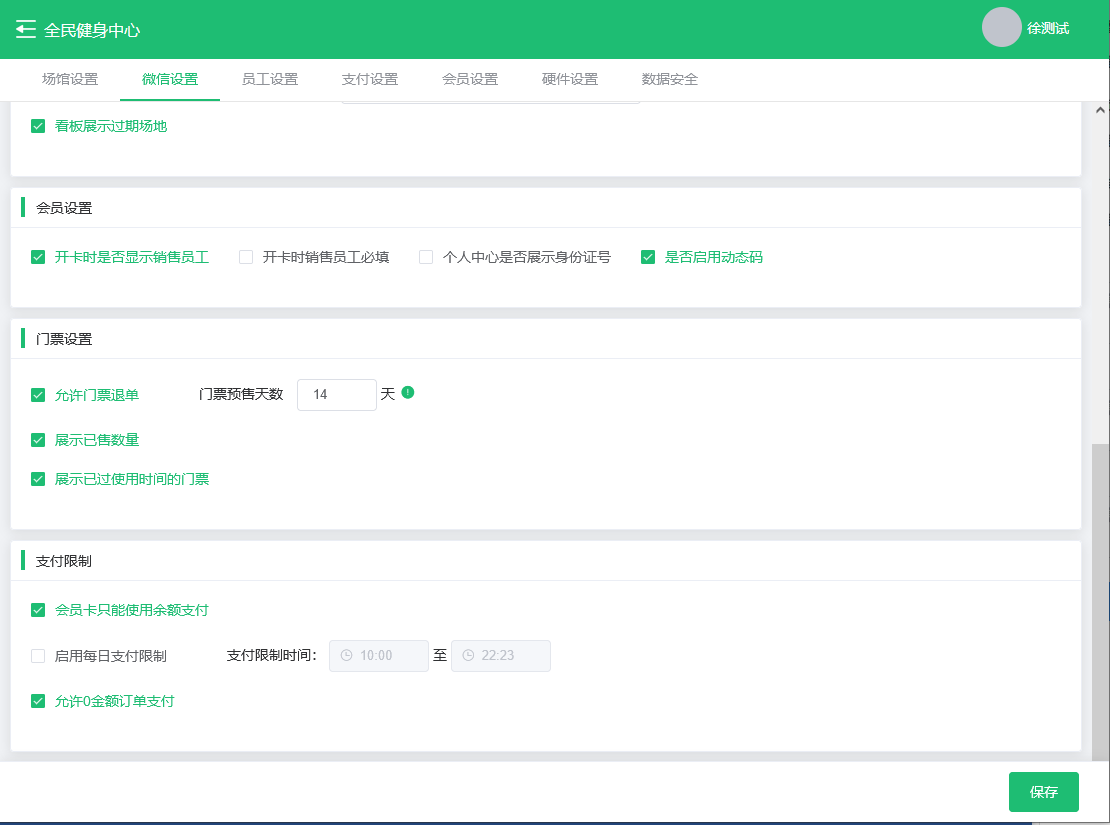This screenshot has height=825, width=1110.
Task: Uncheck 允许门票退单 option
Action: [x=38, y=395]
